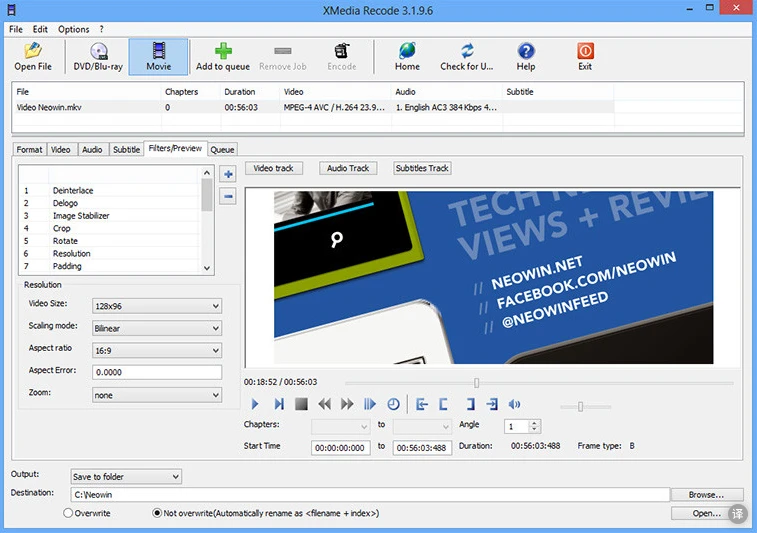
Task: Remove a filter with the minus button
Action: point(228,196)
